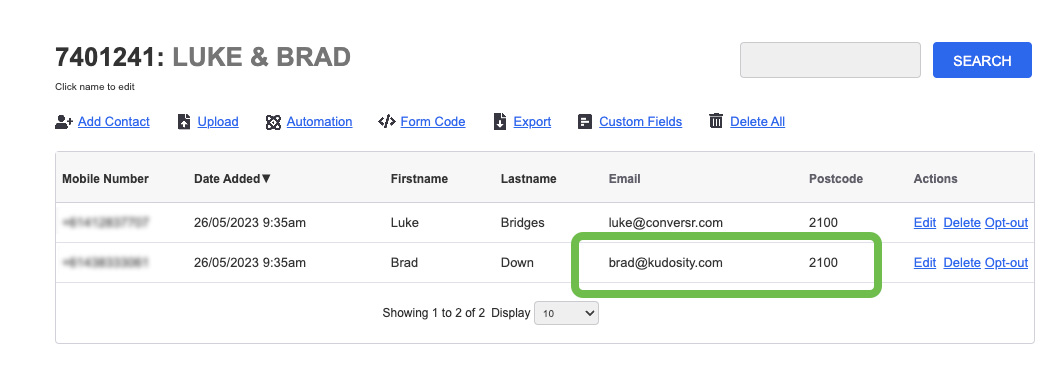
Task: Edit the Luke Bridges contact
Action: [925, 222]
